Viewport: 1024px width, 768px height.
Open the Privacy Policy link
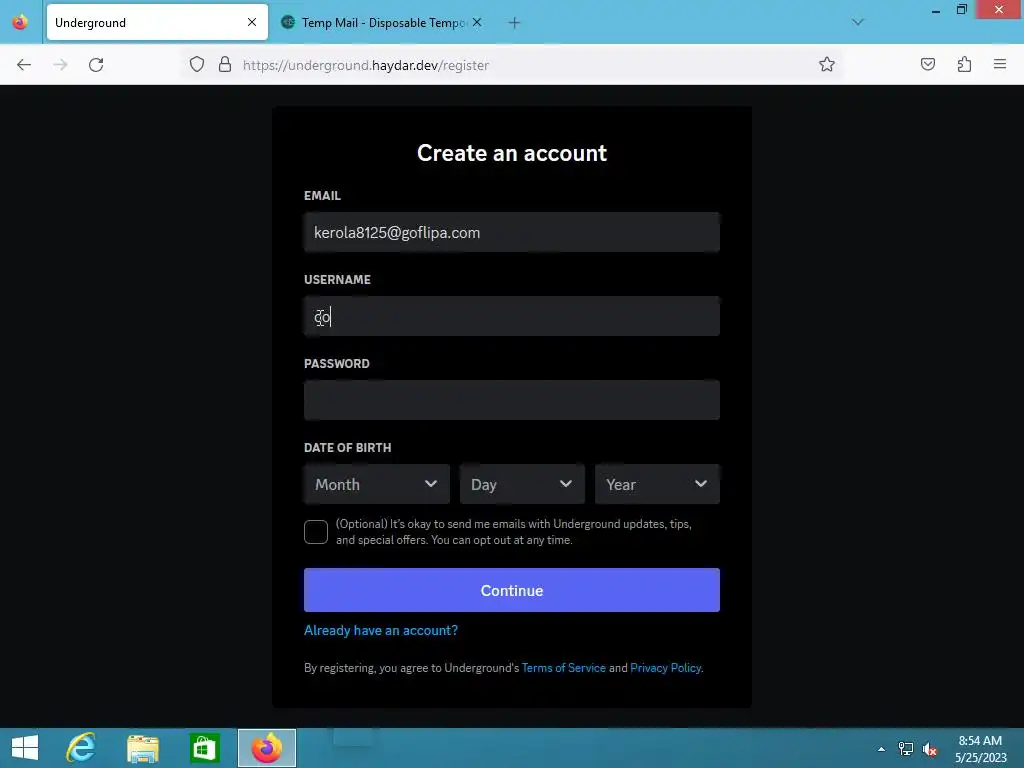665,667
